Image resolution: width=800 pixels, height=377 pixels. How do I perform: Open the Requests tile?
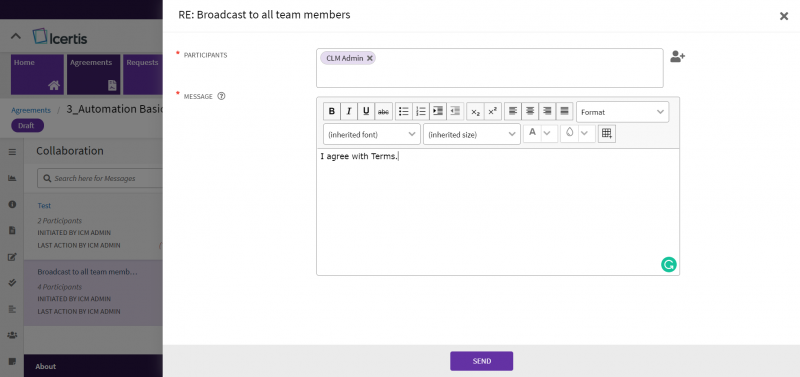point(143,74)
